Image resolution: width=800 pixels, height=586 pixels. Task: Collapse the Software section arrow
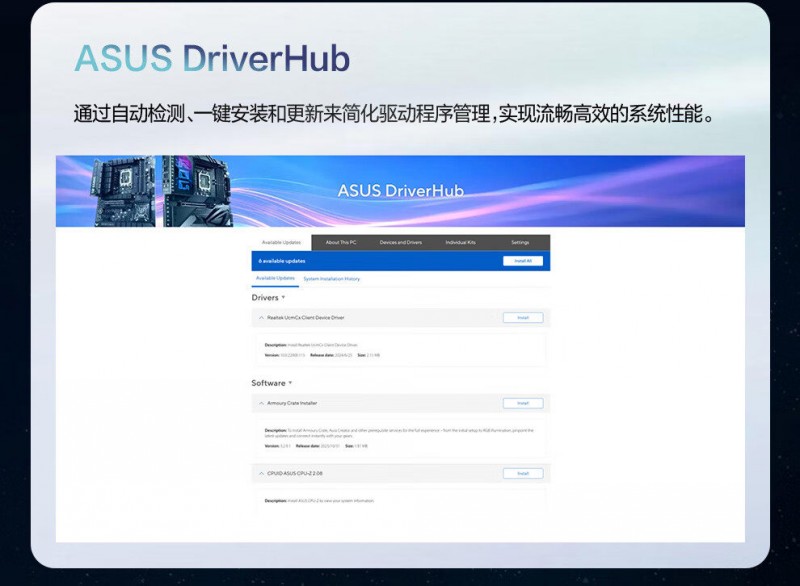[290, 383]
